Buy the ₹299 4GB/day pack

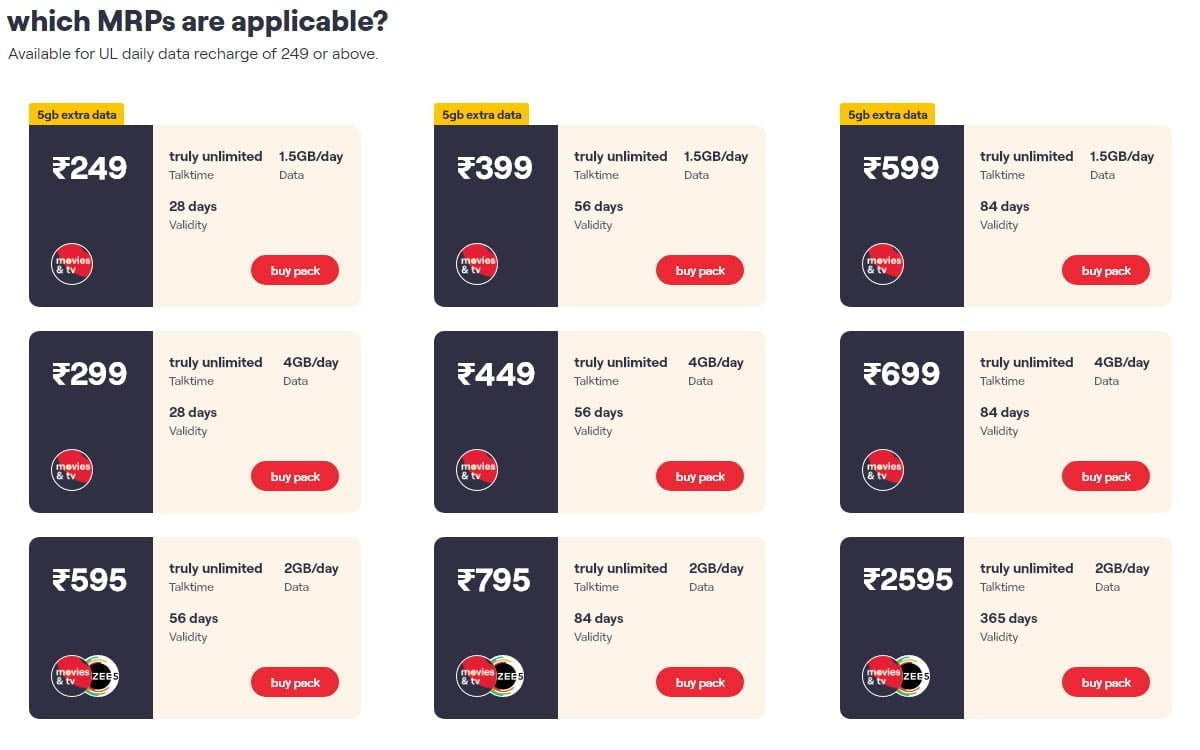click(295, 476)
